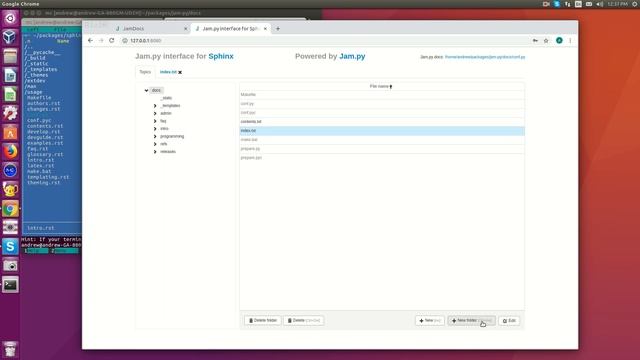Open the Jam.py docs path link
Screen dimensions: 640x360
485,57
